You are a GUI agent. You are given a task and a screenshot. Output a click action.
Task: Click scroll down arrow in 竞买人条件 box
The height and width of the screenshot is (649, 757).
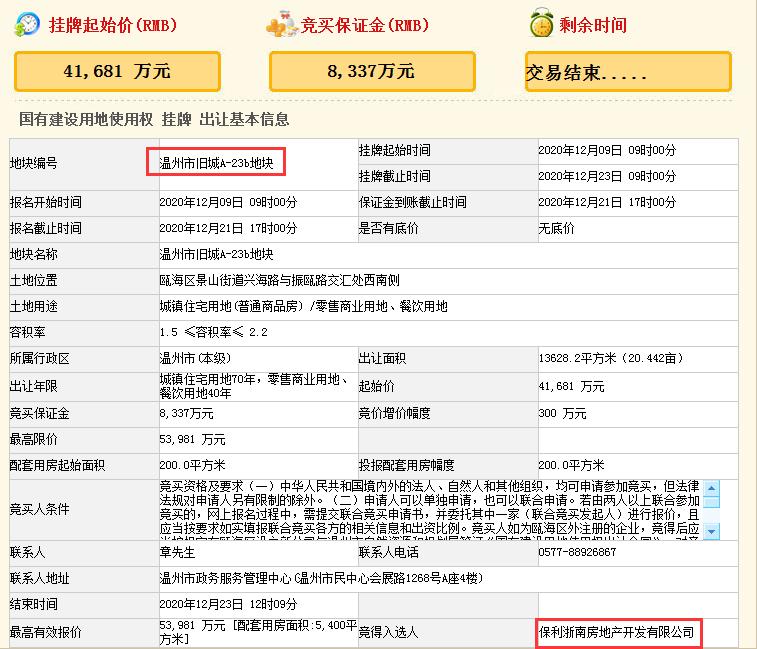(x=711, y=532)
